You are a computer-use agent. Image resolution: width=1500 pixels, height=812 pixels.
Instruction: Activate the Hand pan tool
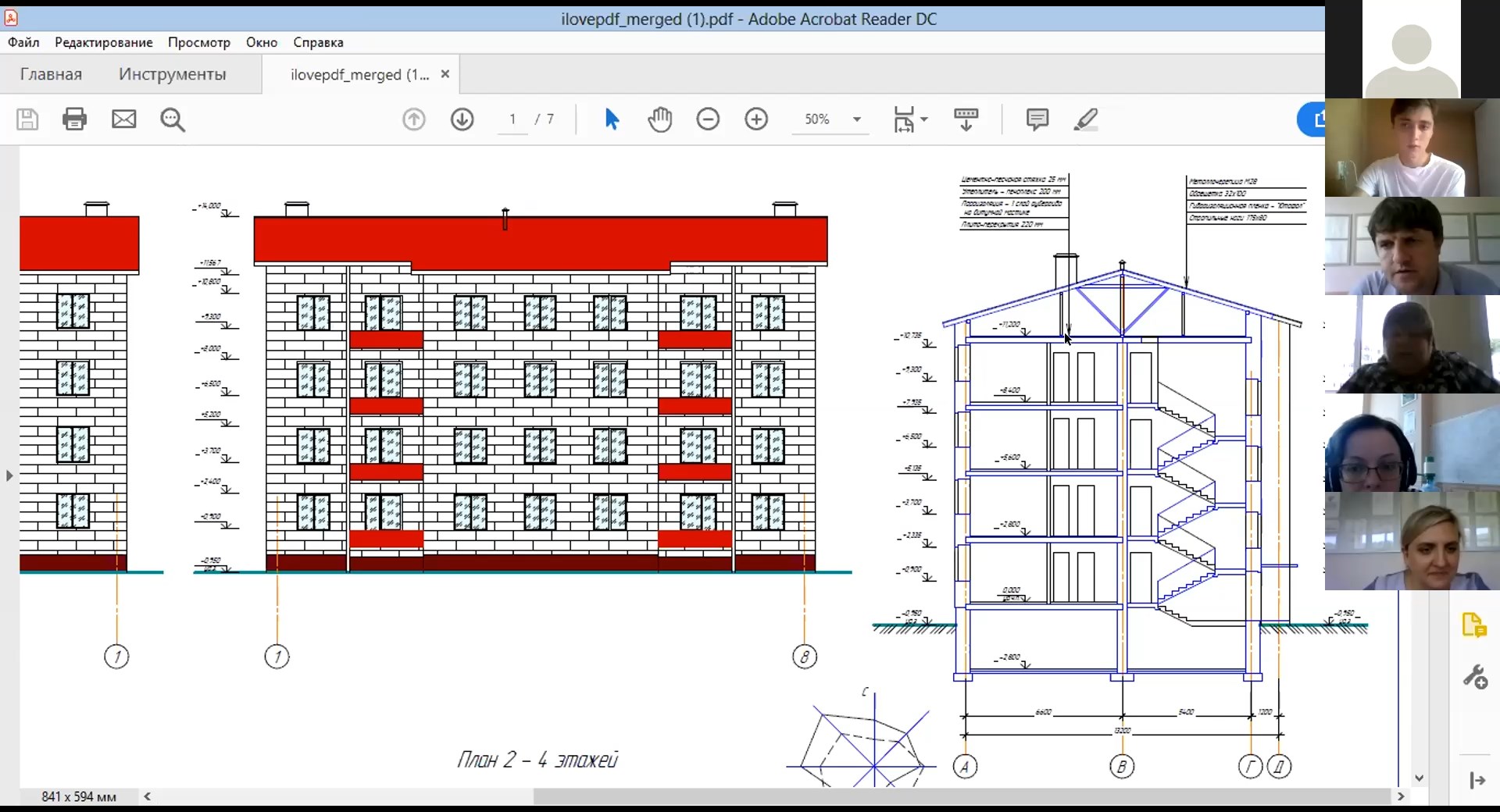coord(660,119)
